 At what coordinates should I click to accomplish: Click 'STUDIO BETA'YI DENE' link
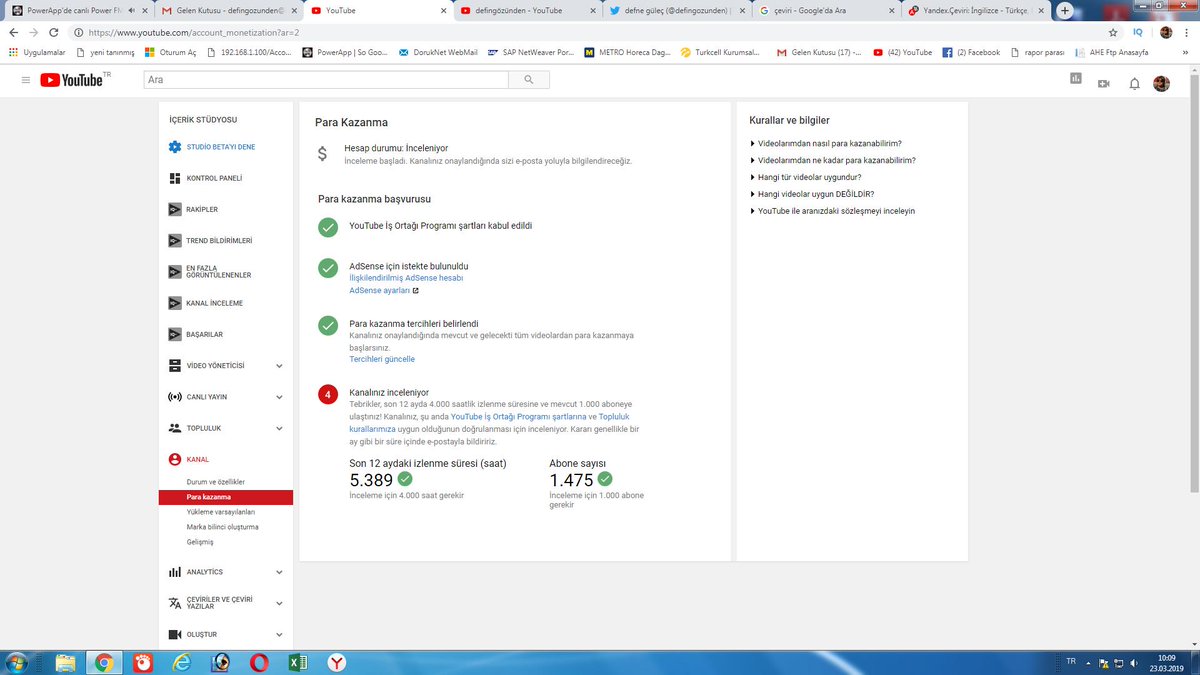(221, 147)
